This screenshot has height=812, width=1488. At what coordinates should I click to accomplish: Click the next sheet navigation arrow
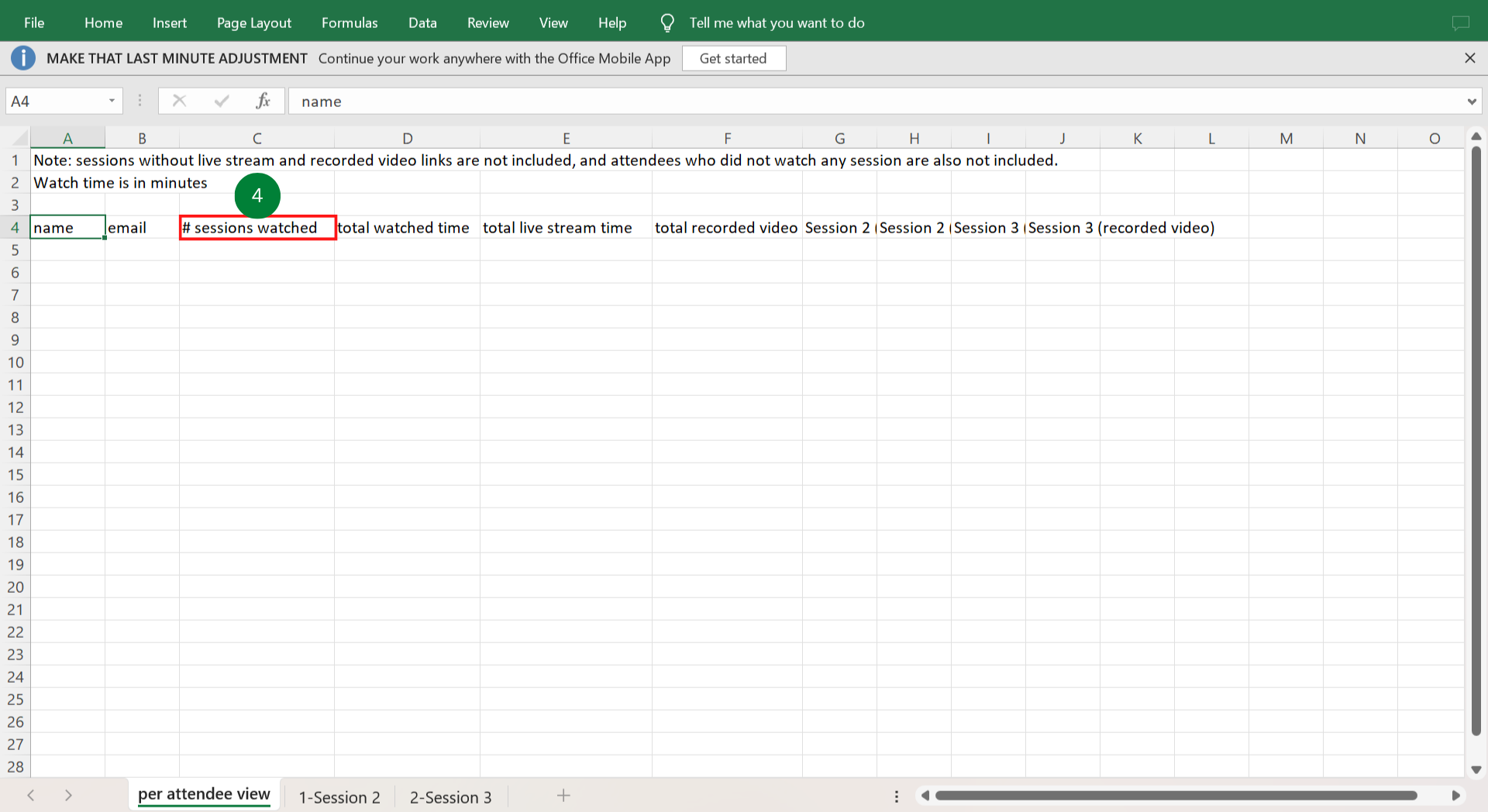[68, 796]
